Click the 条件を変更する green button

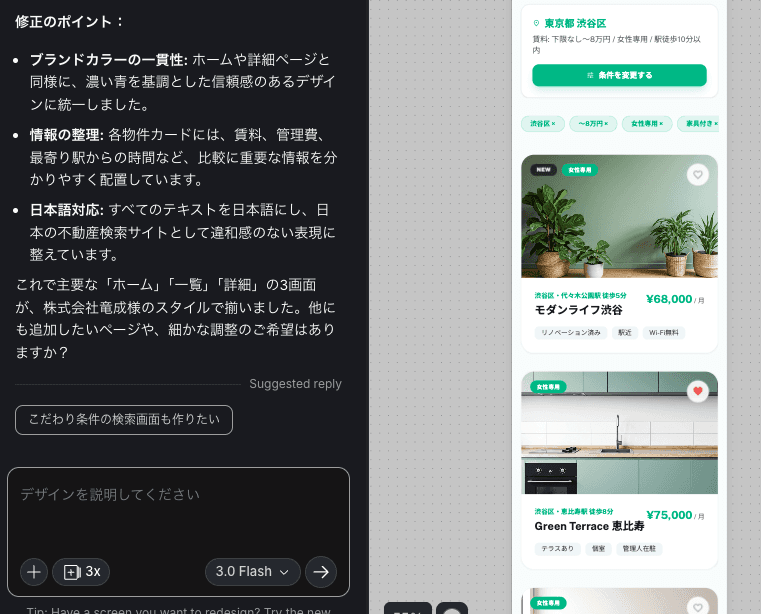[x=619, y=75]
